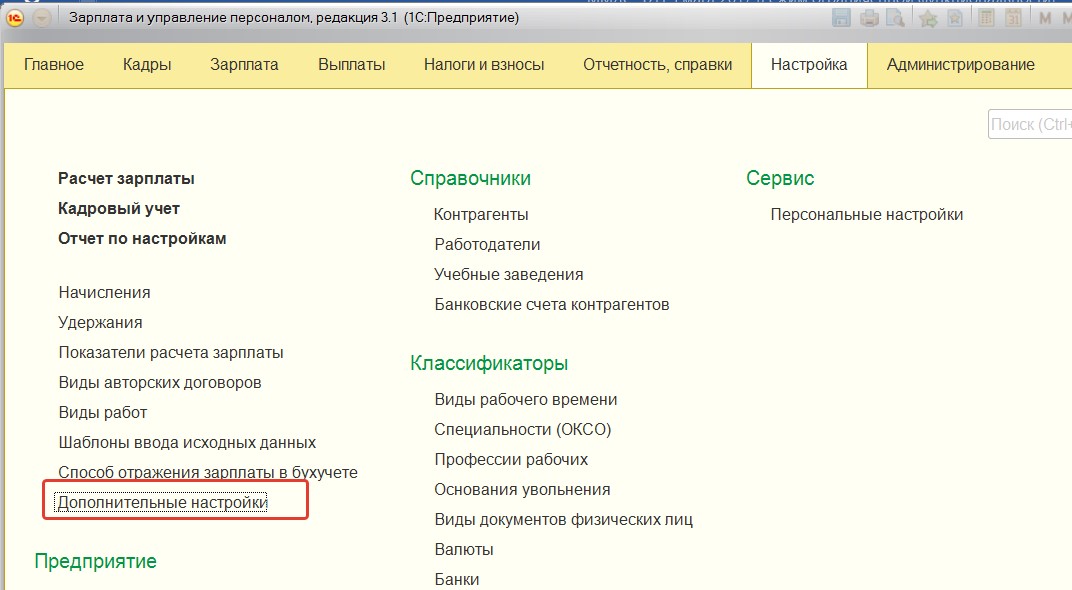Switch to the Выплаты section
Image resolution: width=1072 pixels, height=590 pixels.
pyautogui.click(x=351, y=65)
